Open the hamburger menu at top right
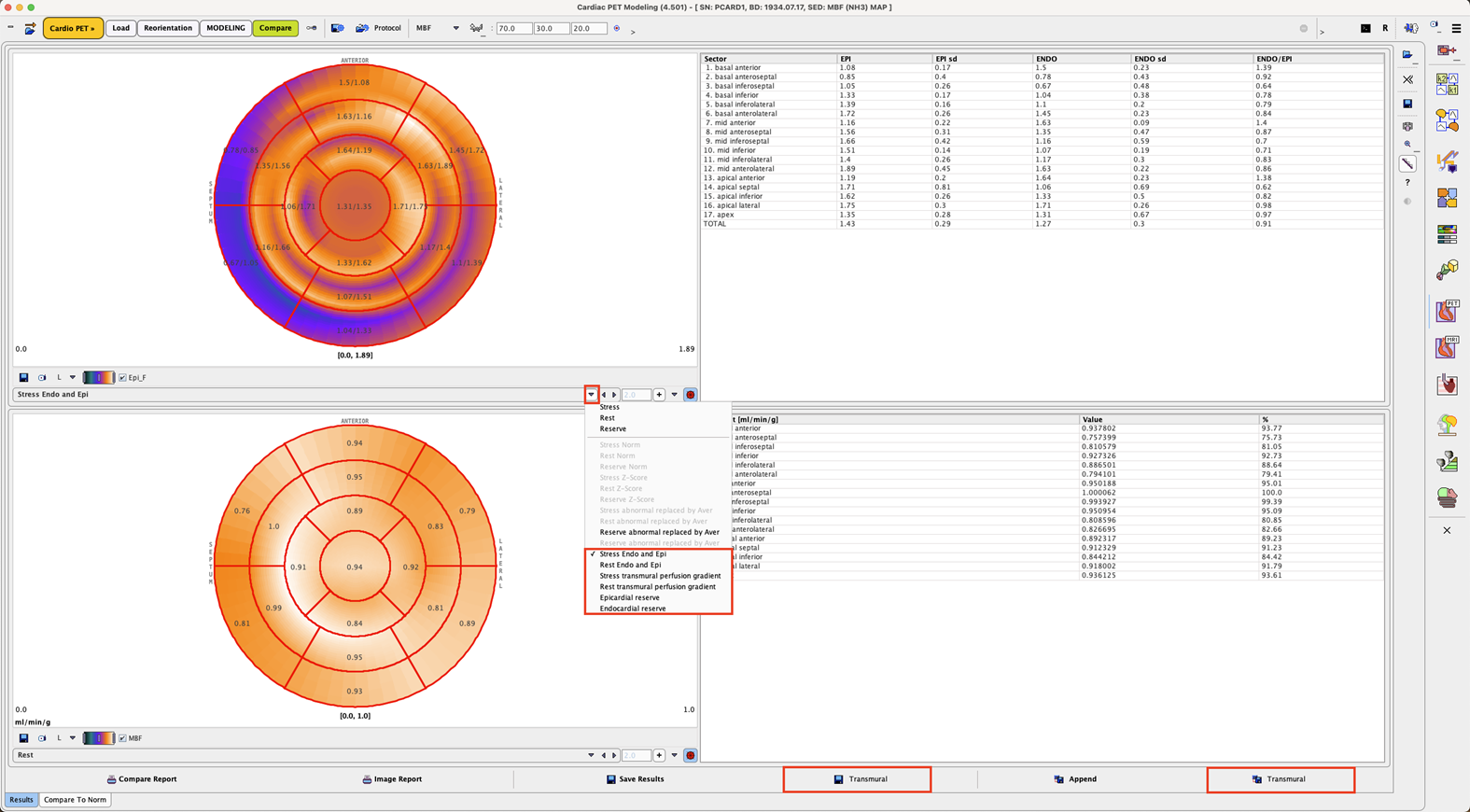The image size is (1470, 812). [1456, 28]
